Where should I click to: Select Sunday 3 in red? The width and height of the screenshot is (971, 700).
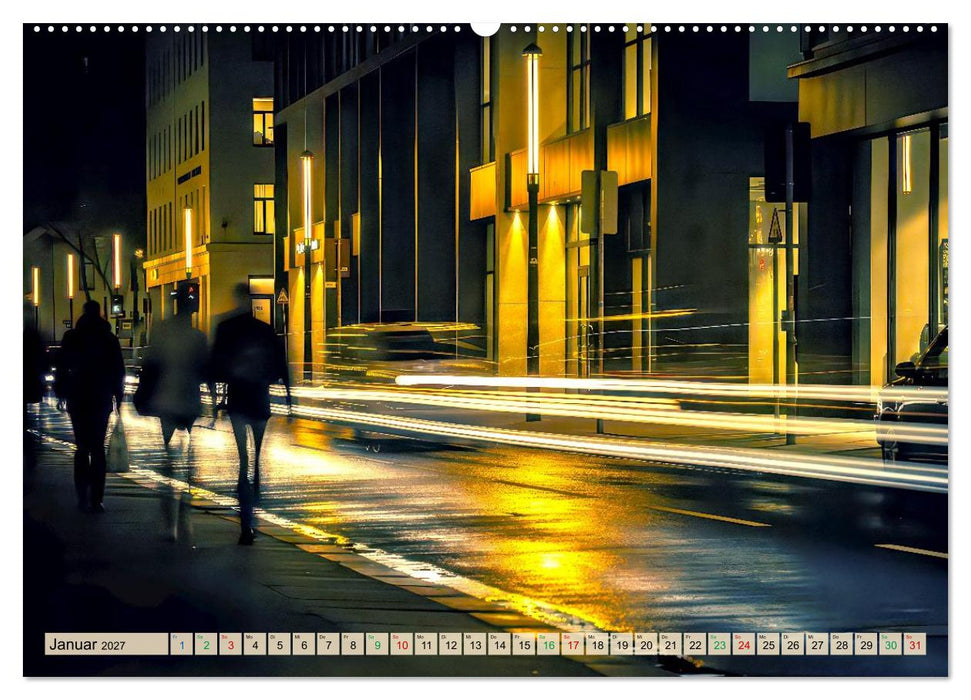pos(230,644)
